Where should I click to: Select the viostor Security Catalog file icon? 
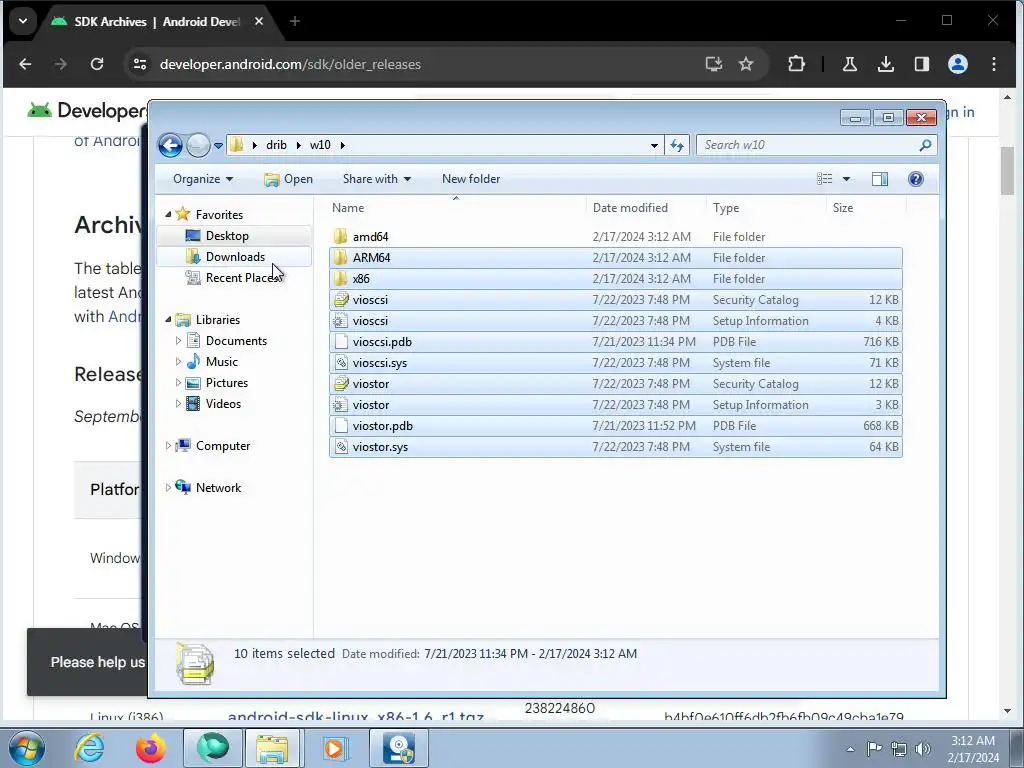[x=340, y=383]
